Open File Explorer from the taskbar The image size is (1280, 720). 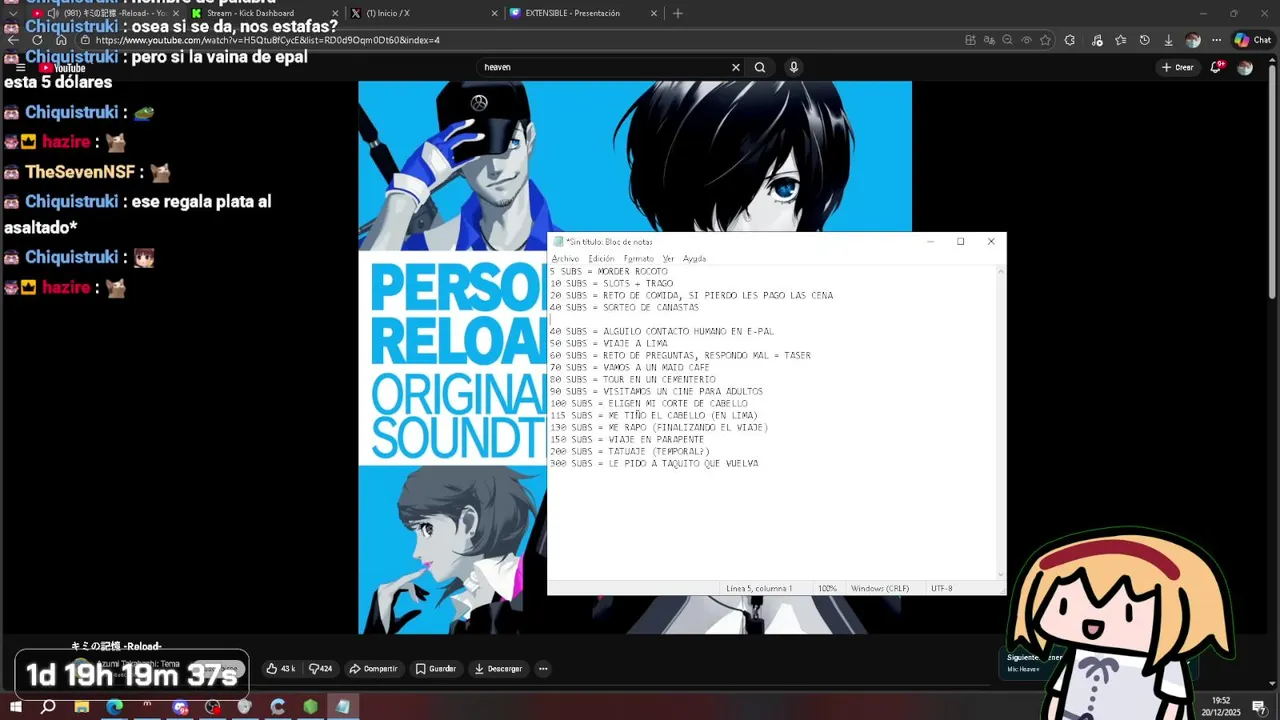click(x=82, y=706)
